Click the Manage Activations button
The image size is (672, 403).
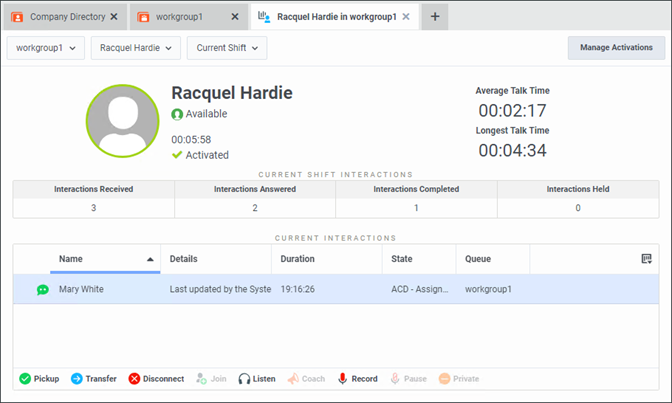tap(616, 48)
